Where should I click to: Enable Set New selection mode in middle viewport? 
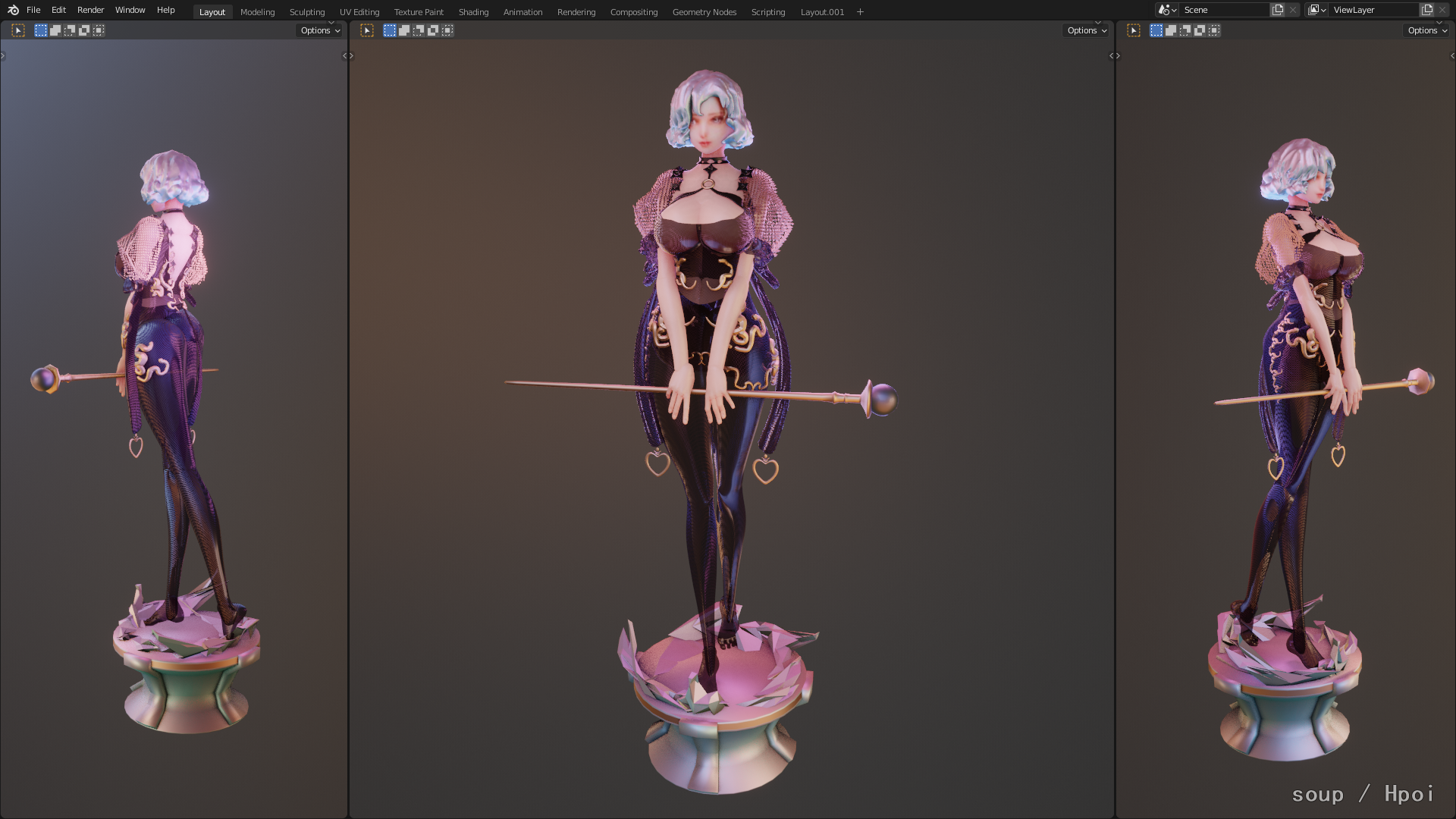coord(390,30)
